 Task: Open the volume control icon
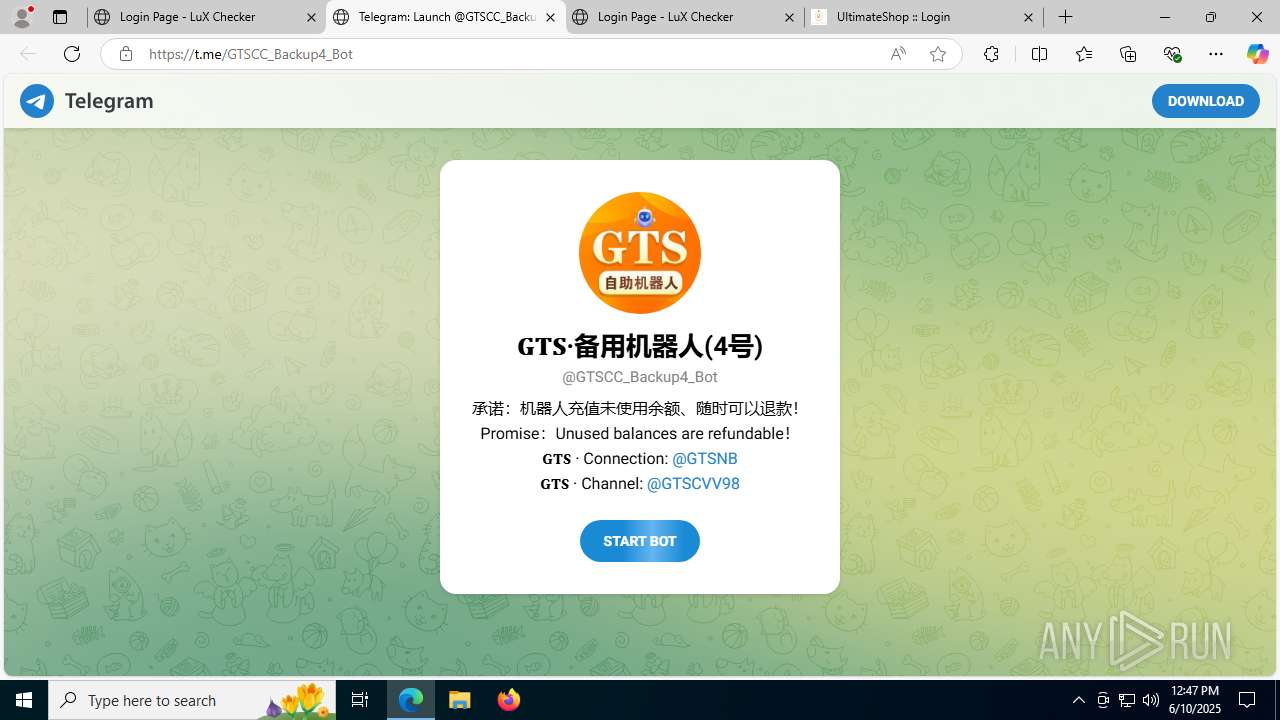1151,700
